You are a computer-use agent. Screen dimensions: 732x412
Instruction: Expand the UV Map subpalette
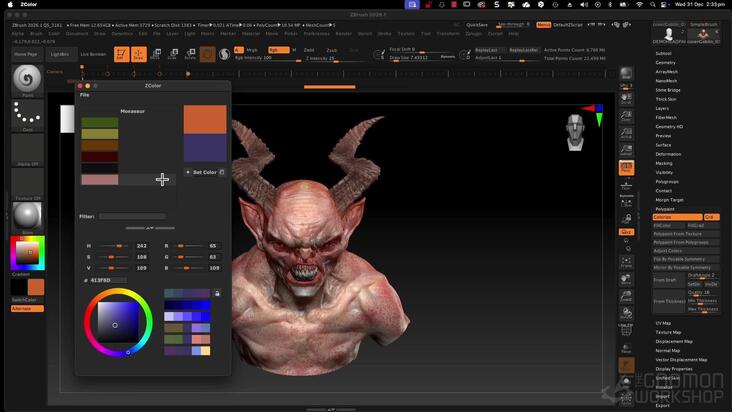click(x=663, y=323)
